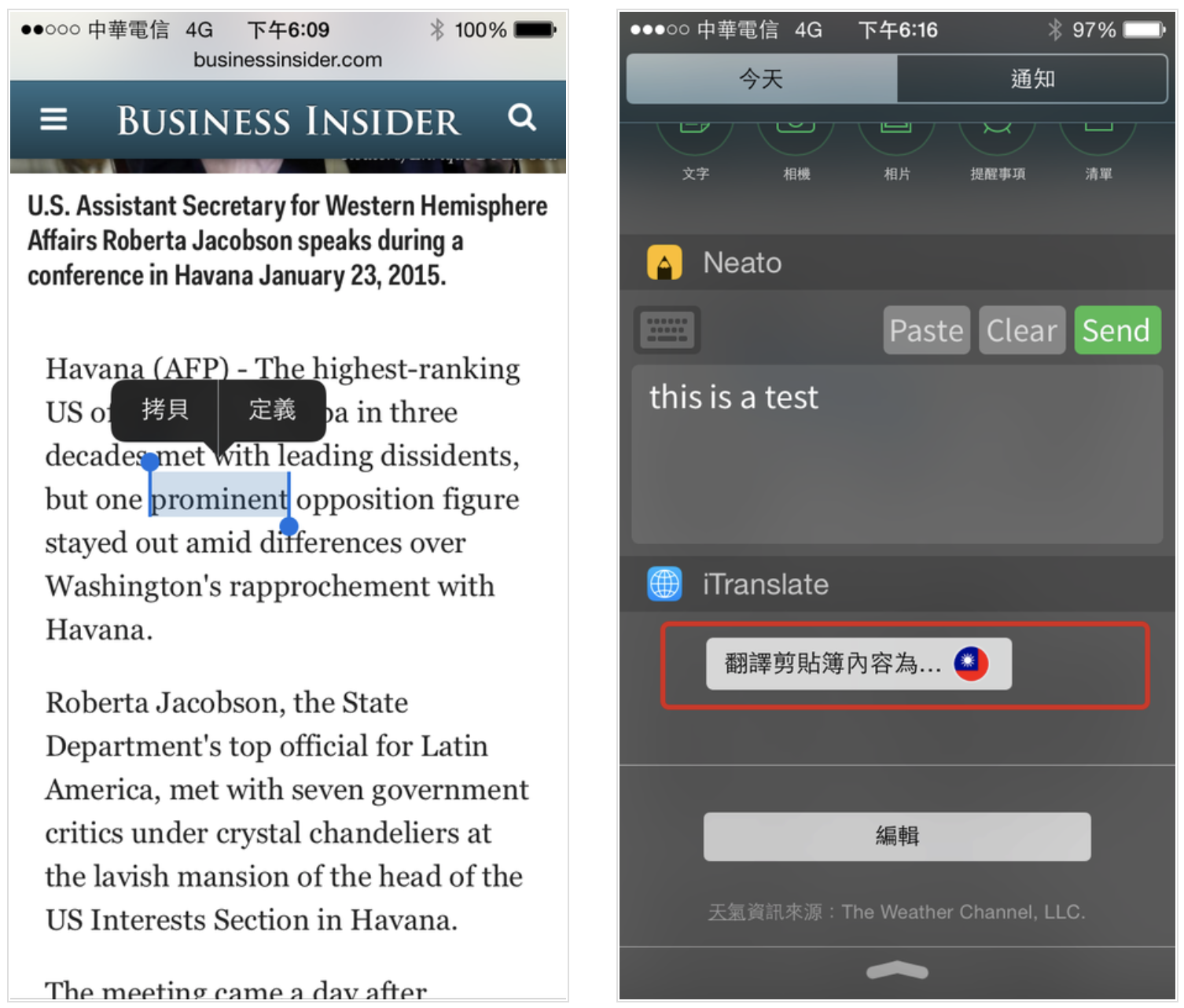The width and height of the screenshot is (1184, 1008).
Task: Open the Business Insider hamburger menu
Action: click(53, 120)
